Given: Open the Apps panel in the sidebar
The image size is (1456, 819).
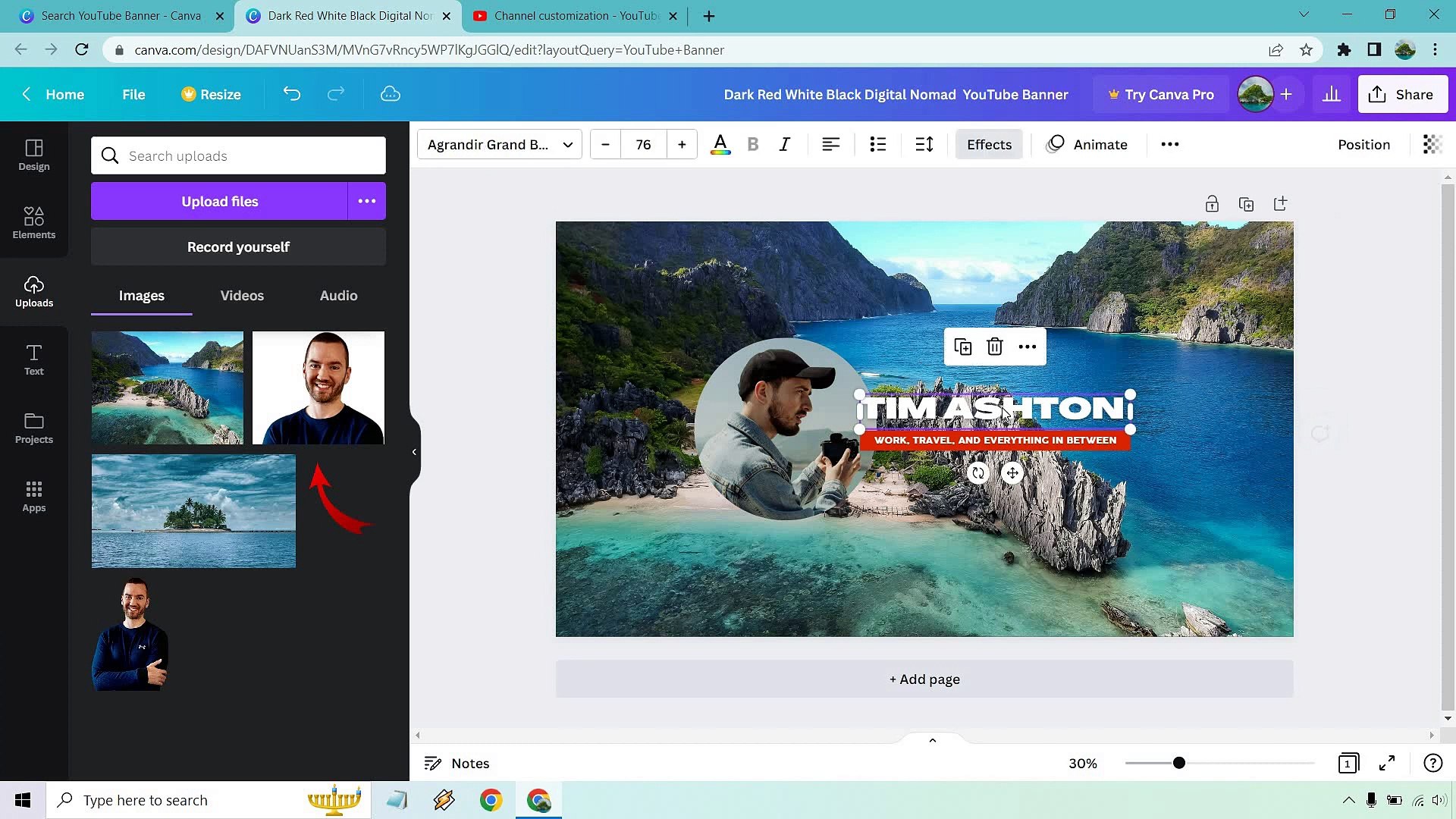Looking at the screenshot, I should point(33,495).
